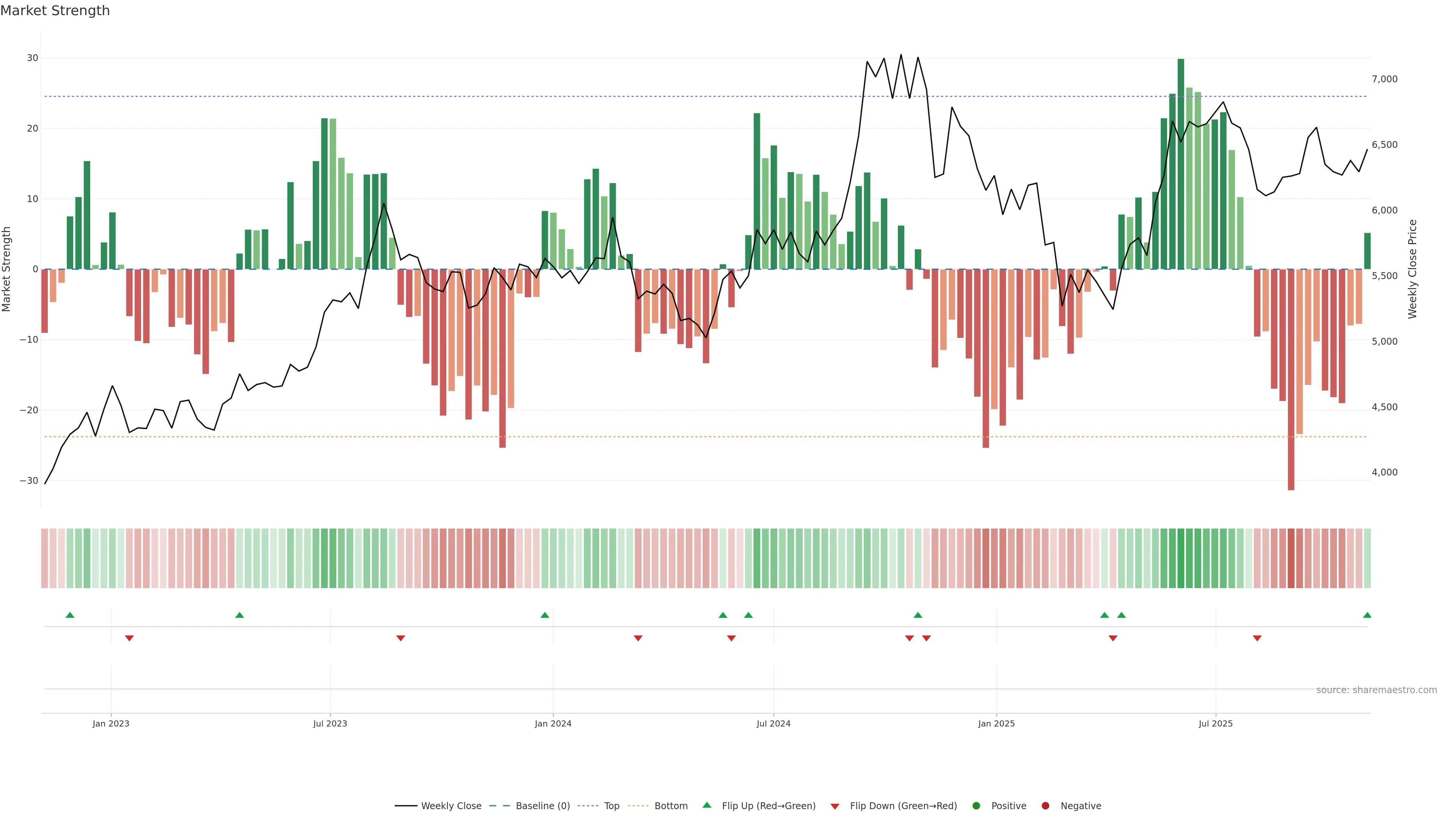Click the Jan 2025 x-axis label
Screen dimensions: 1456x819
996,723
